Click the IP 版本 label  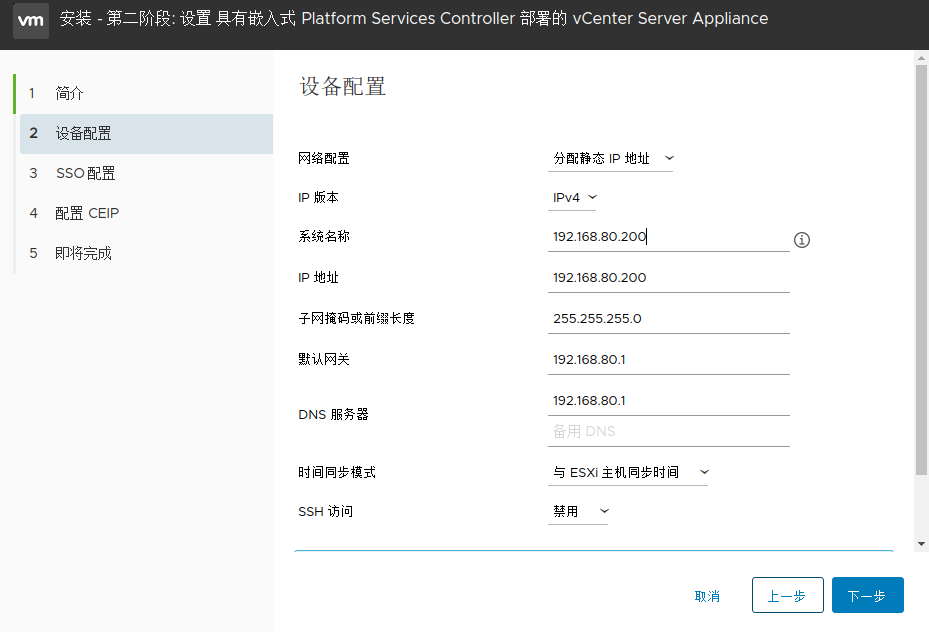[x=318, y=197]
